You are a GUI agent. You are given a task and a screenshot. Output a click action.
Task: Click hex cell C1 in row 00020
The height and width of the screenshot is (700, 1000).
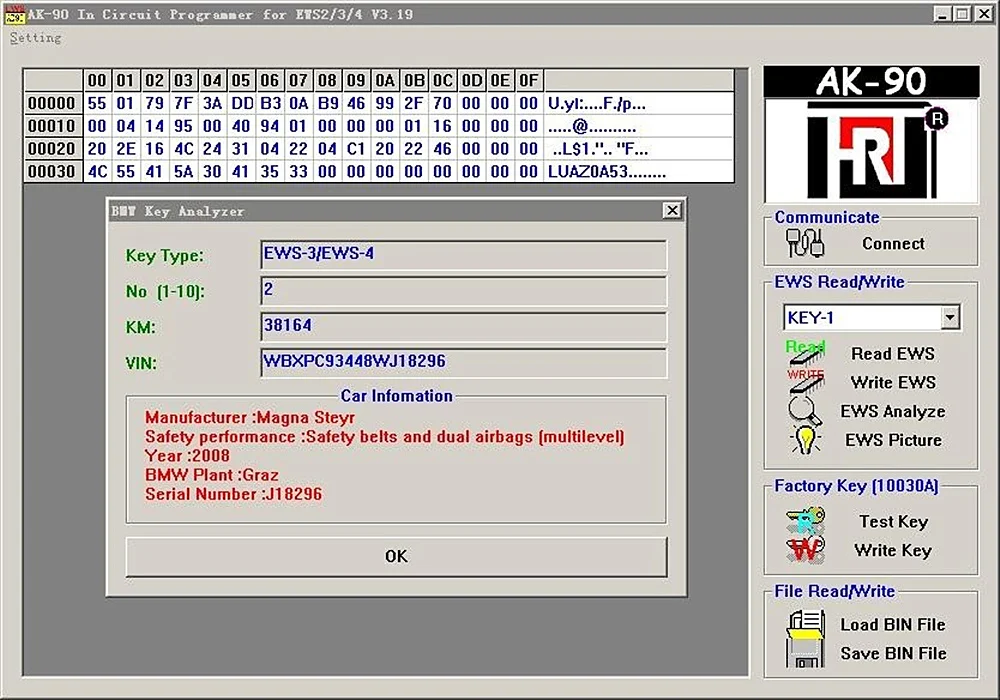[x=356, y=149]
